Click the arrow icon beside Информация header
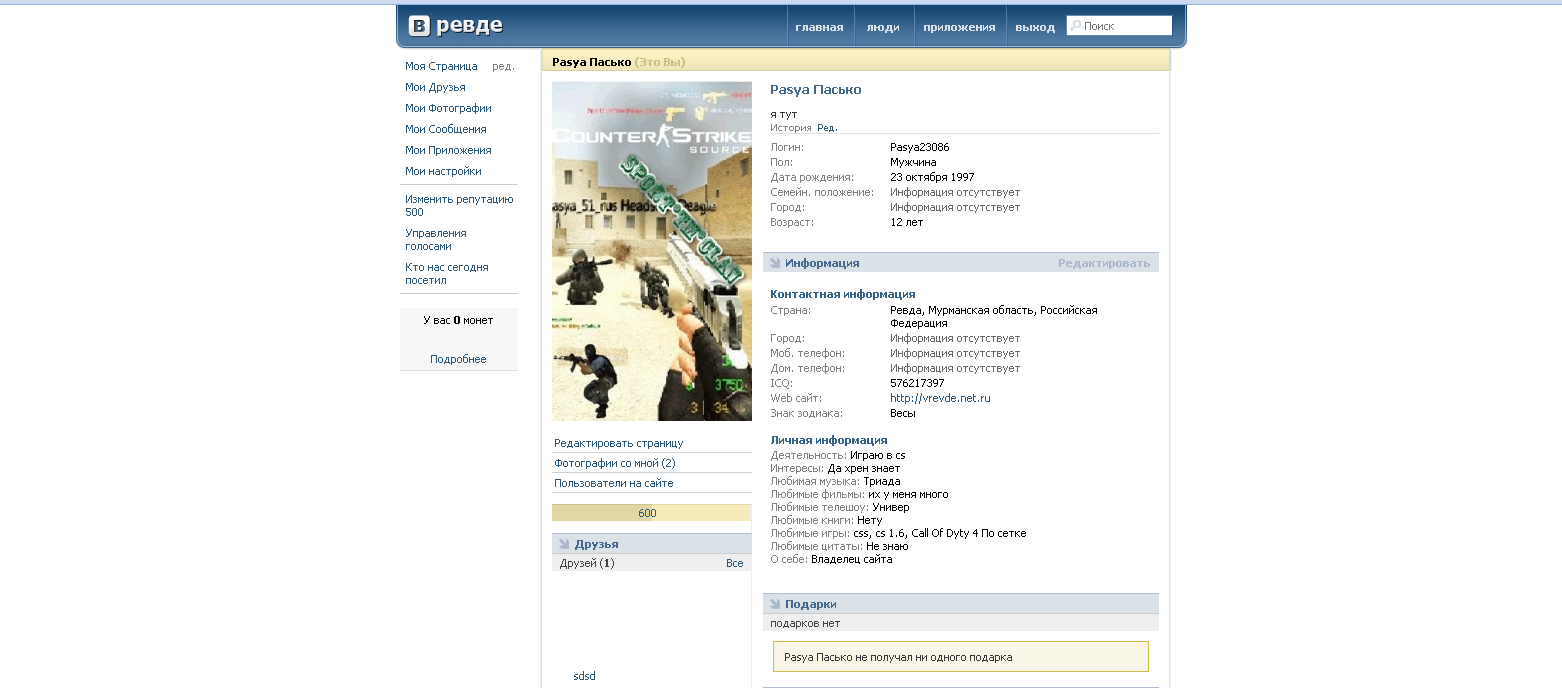The height and width of the screenshot is (688, 1562). (775, 263)
